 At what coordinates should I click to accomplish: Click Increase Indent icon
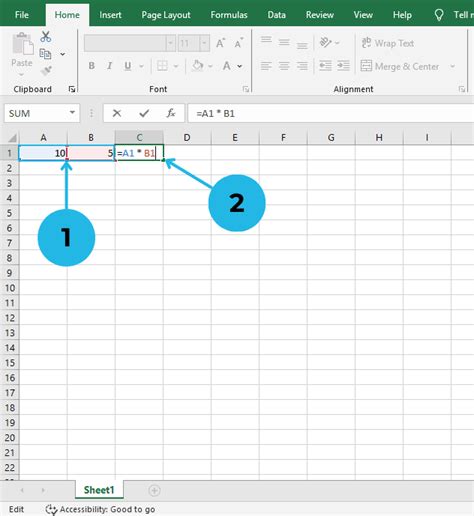[x=343, y=66]
